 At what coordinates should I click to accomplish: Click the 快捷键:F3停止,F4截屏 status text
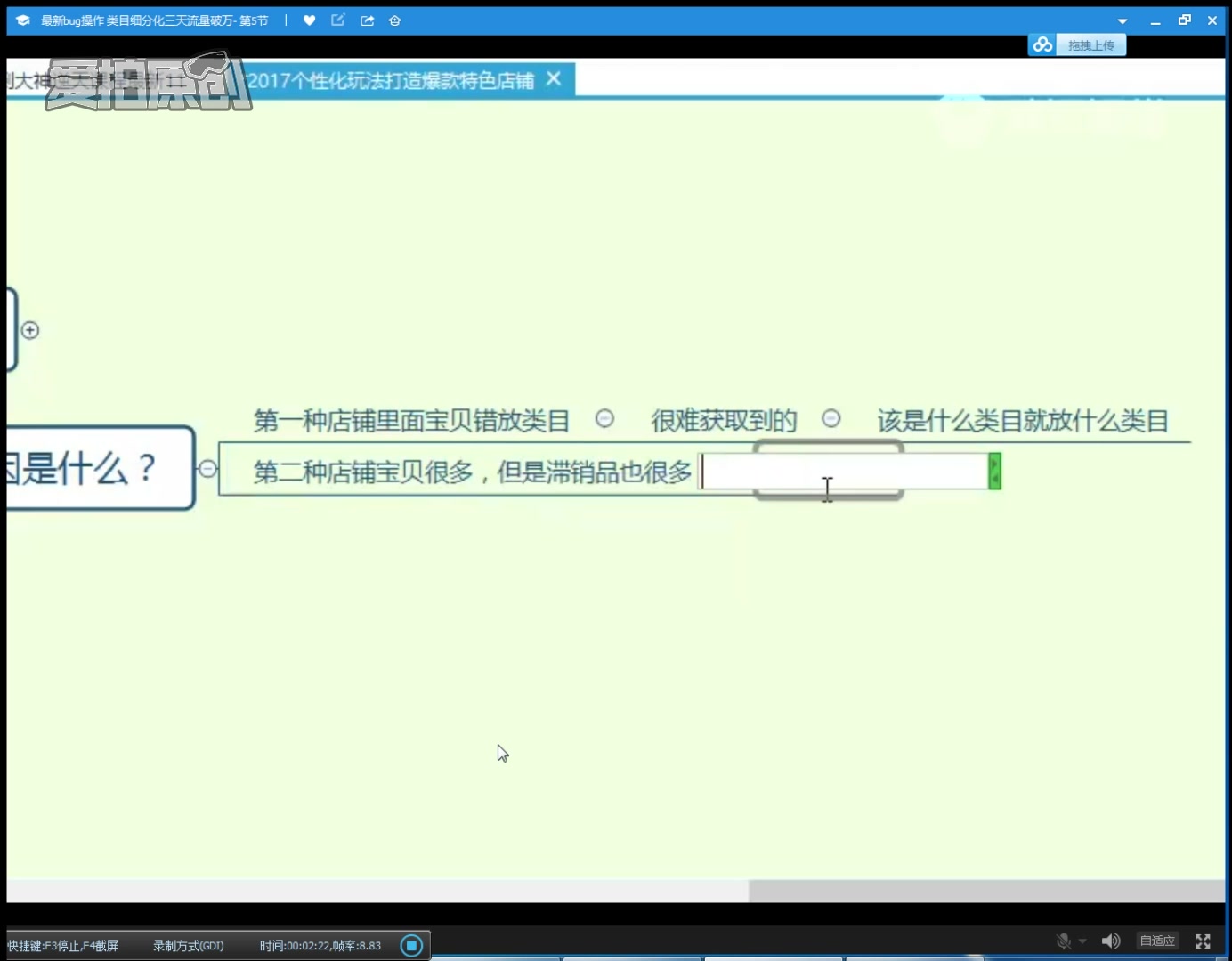(63, 946)
